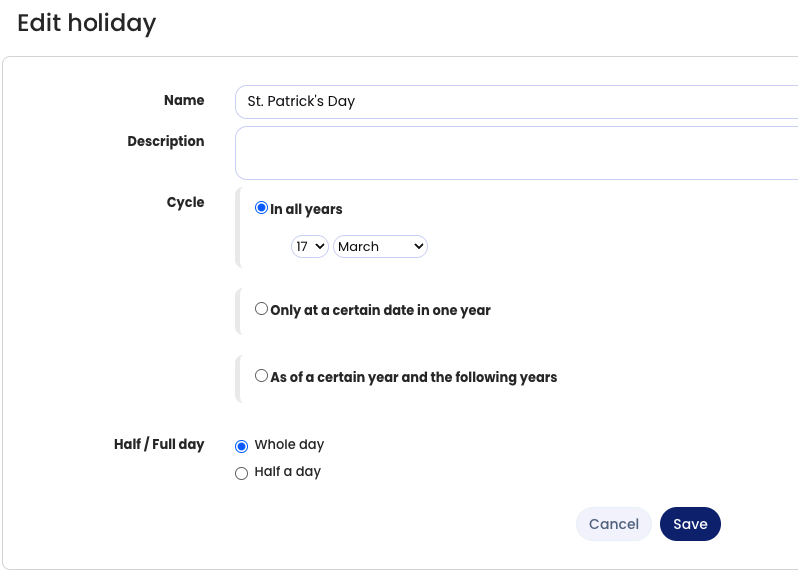
Task: Click 'As of a certain year and the following years' text
Action: click(413, 377)
